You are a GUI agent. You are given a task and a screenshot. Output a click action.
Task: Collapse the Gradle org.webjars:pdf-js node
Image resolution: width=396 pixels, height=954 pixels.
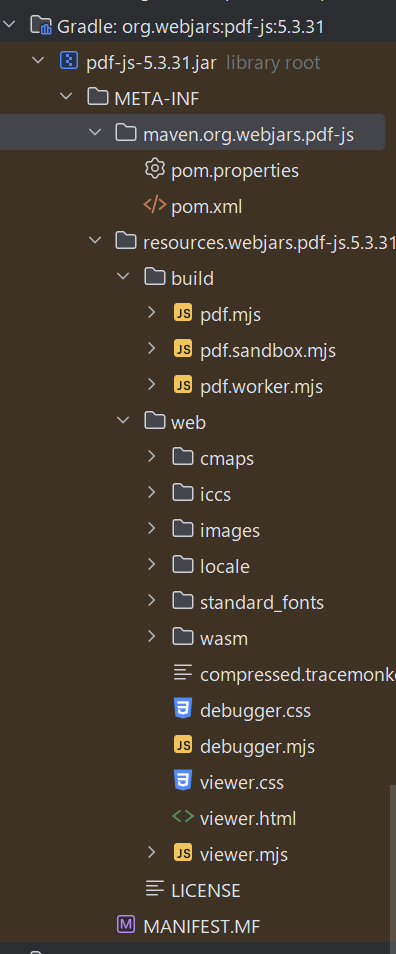point(10,25)
